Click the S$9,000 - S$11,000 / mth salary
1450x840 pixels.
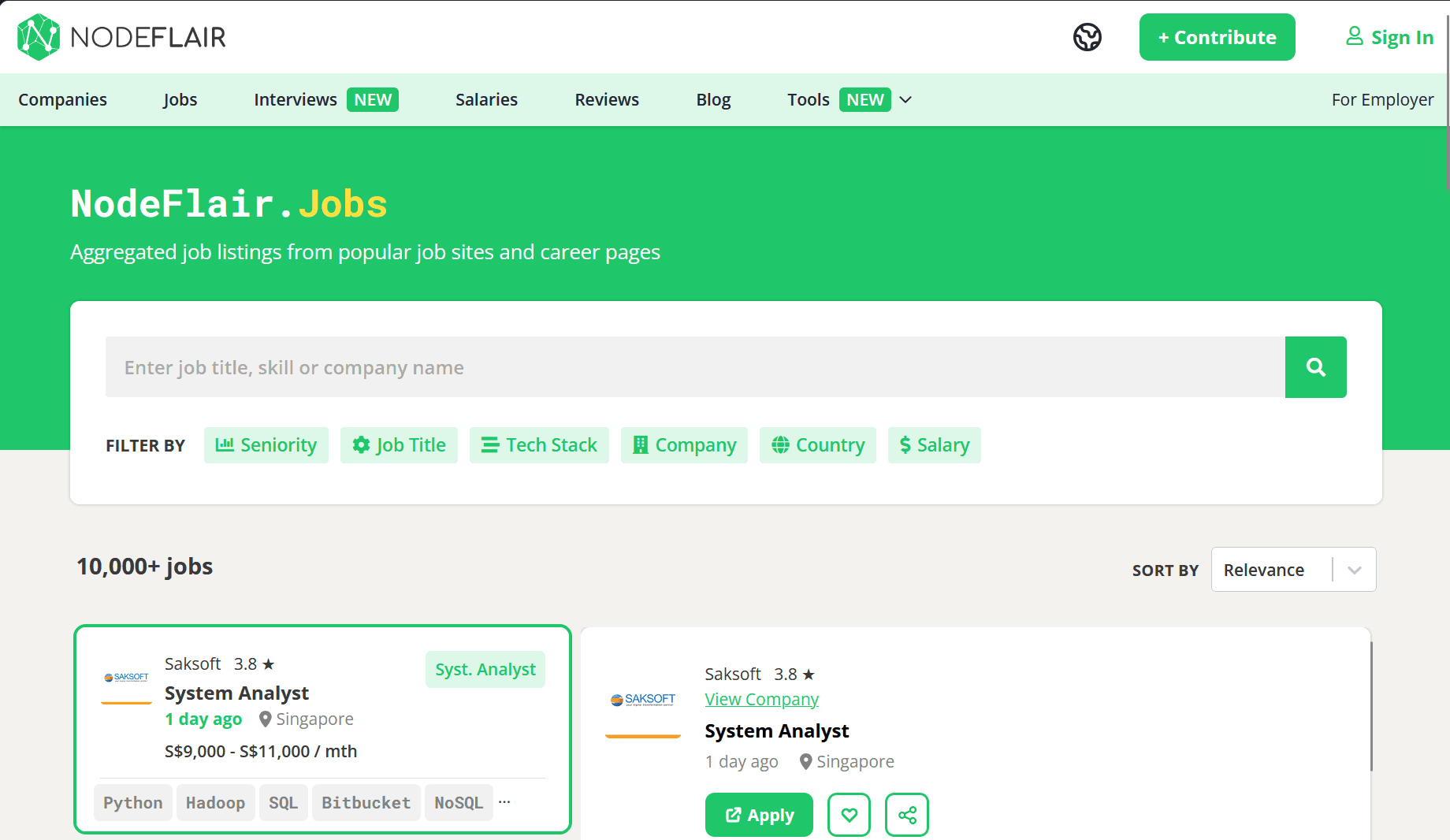tap(261, 752)
